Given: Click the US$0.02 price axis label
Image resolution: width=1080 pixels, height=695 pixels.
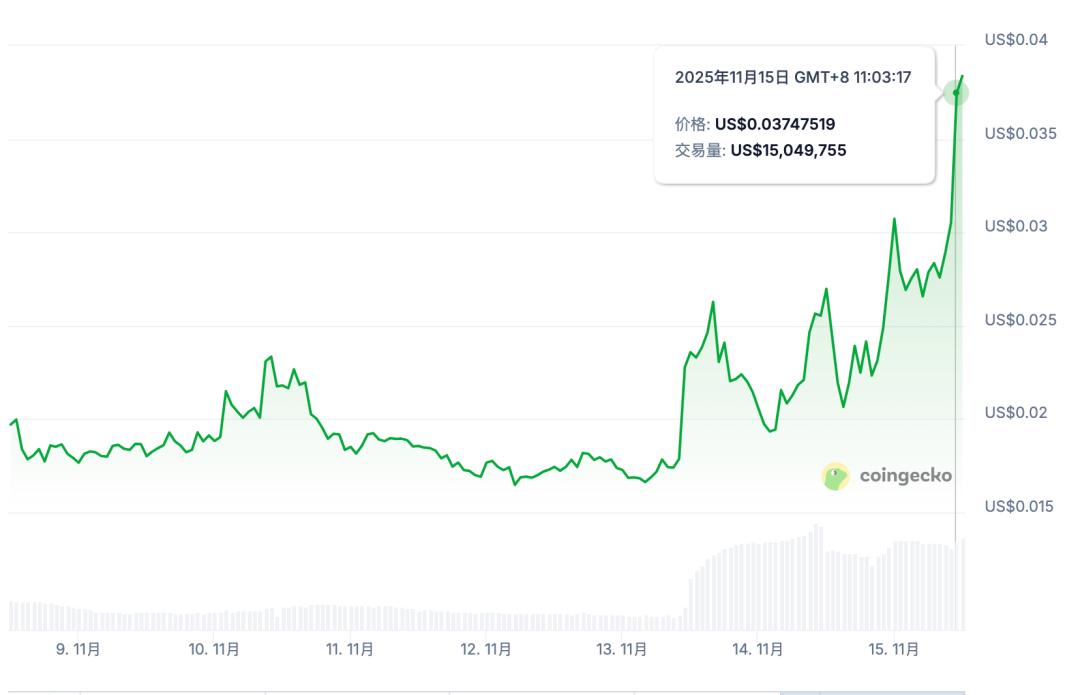Looking at the screenshot, I should pyautogui.click(x=1016, y=412).
